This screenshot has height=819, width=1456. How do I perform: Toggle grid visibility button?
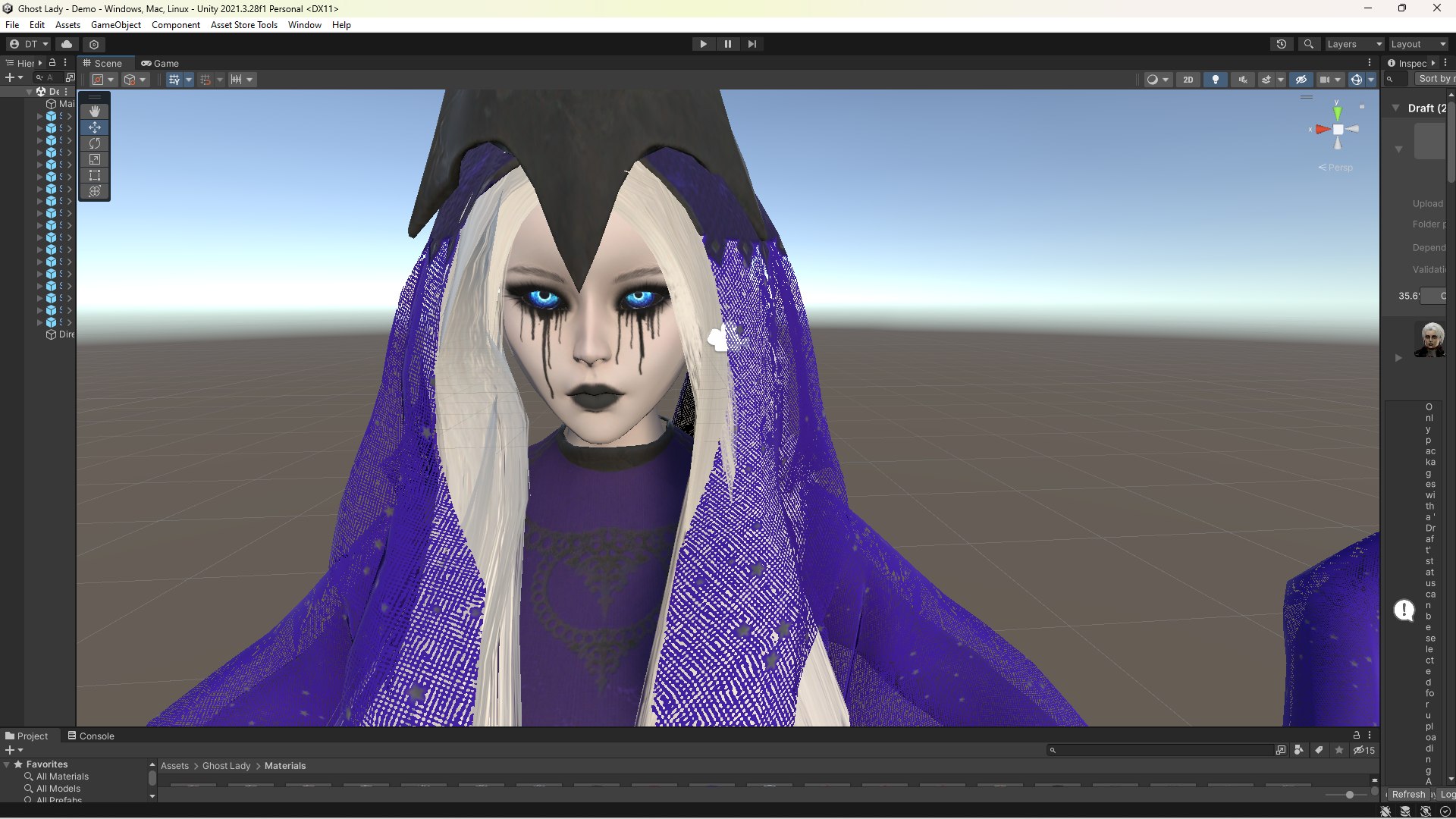coord(174,80)
